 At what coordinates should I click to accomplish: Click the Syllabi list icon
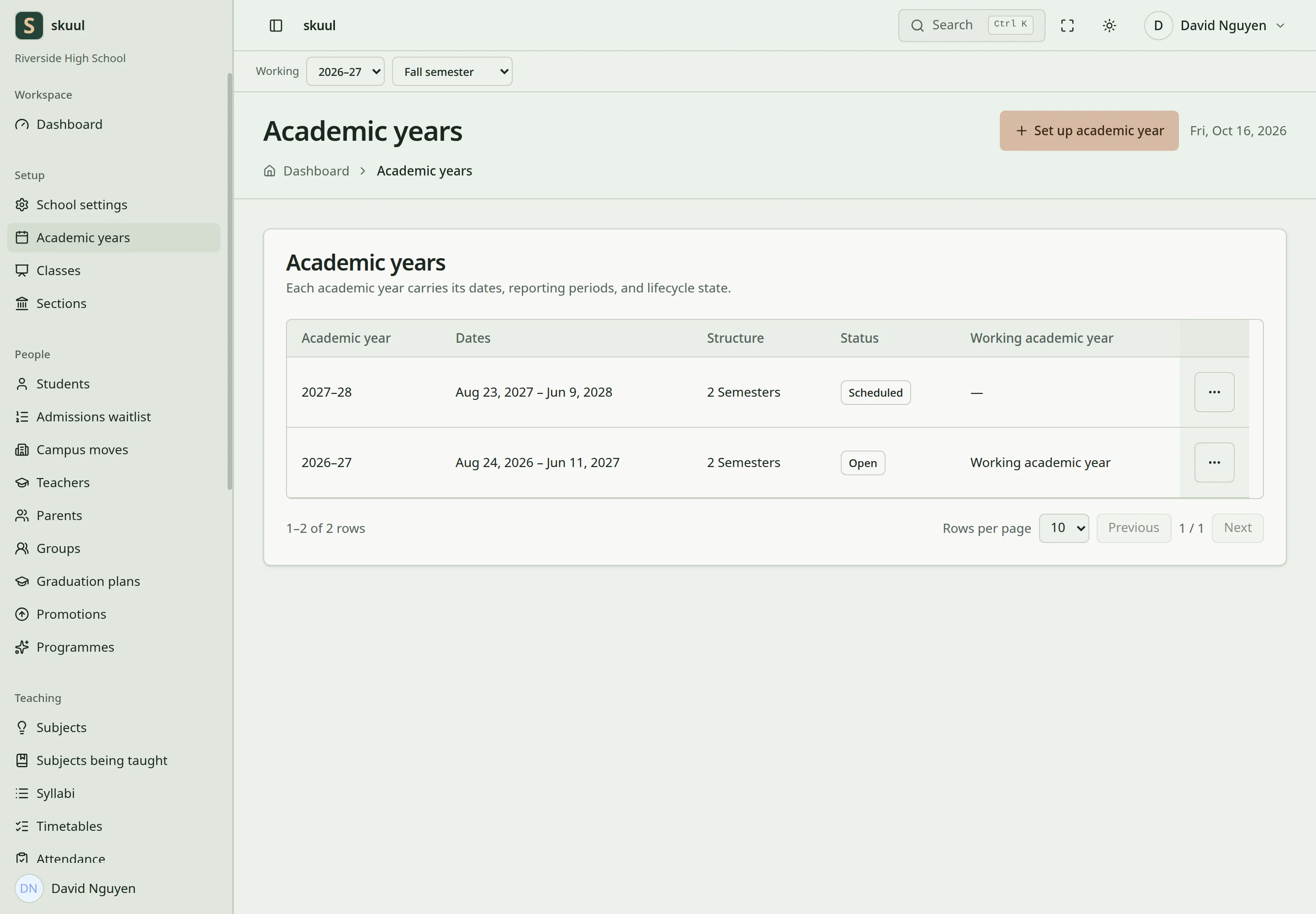click(22, 793)
